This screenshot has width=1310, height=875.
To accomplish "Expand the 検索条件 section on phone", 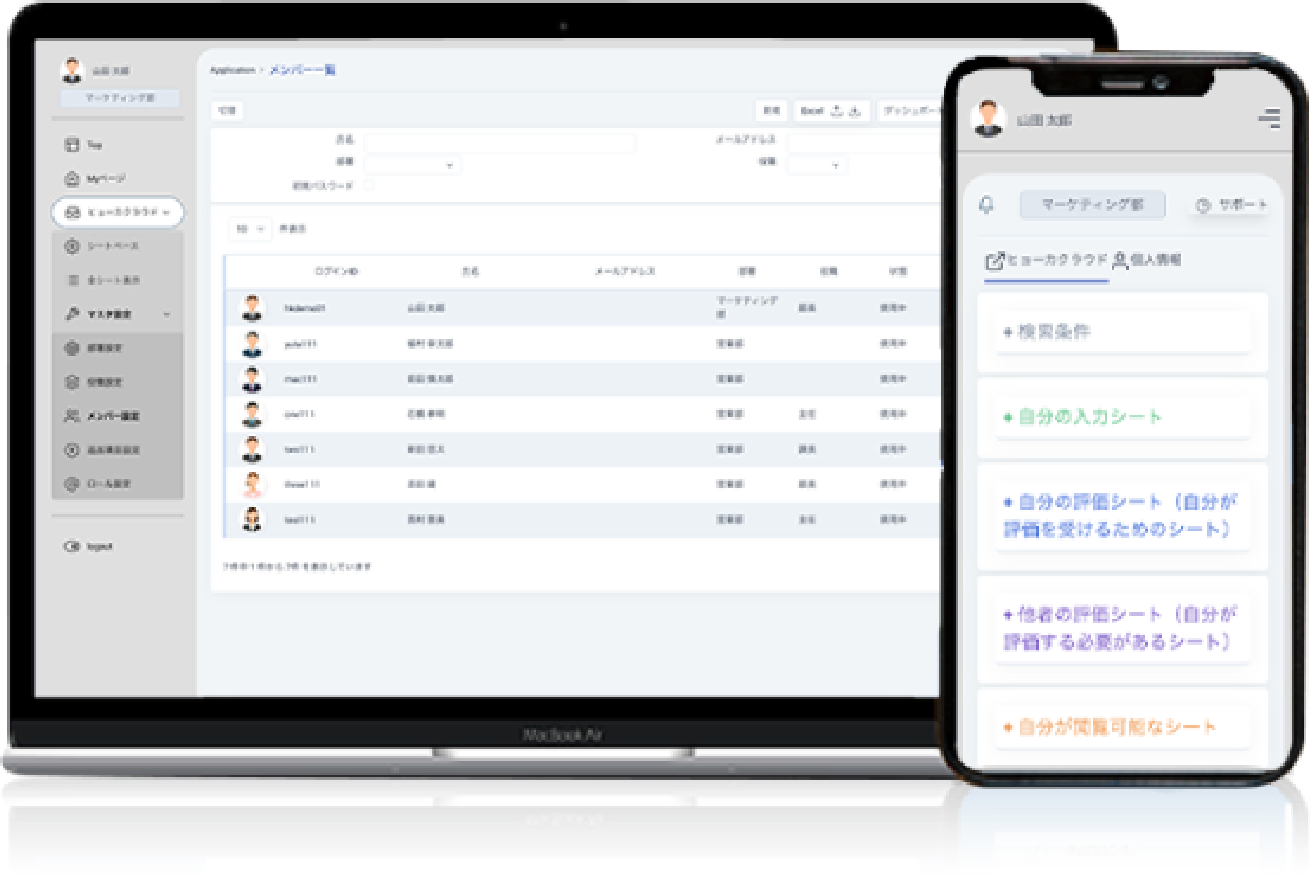I will click(x=1122, y=332).
